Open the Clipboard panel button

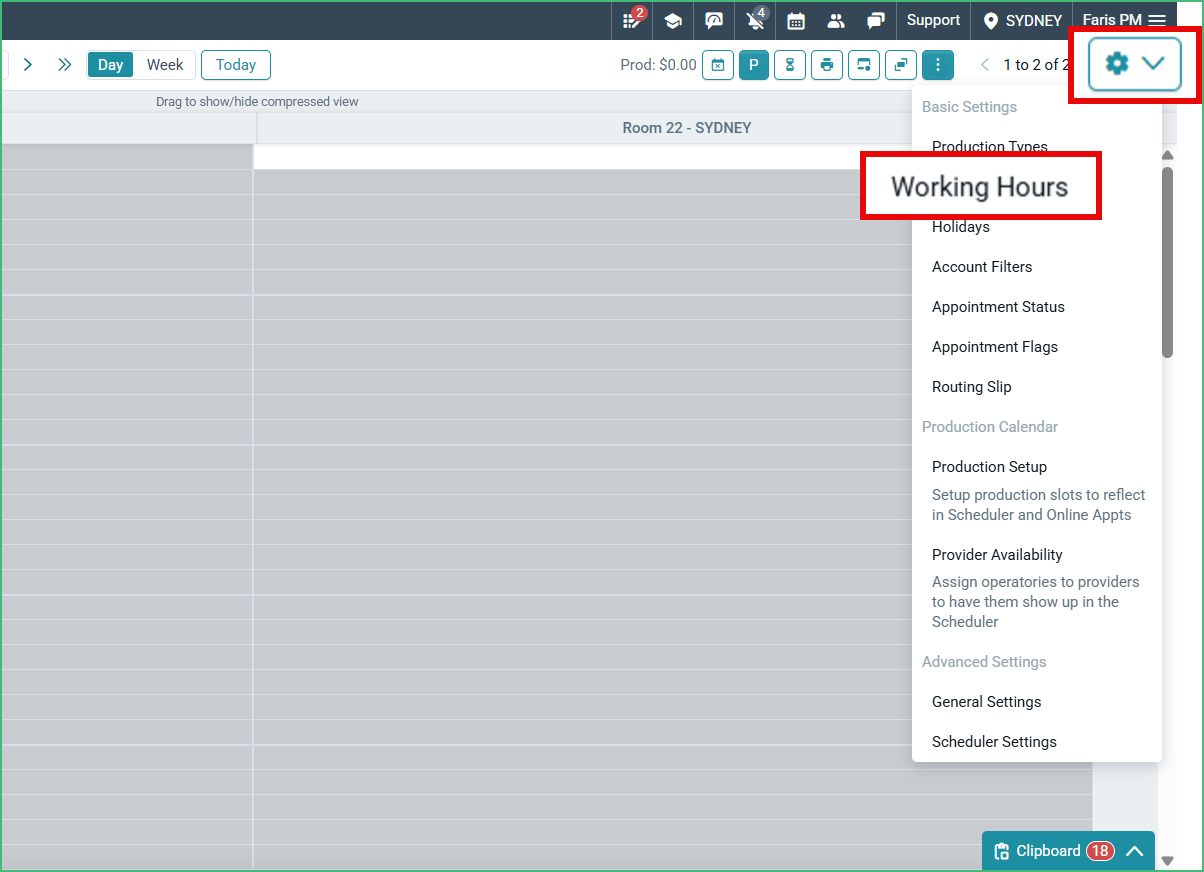click(1068, 851)
